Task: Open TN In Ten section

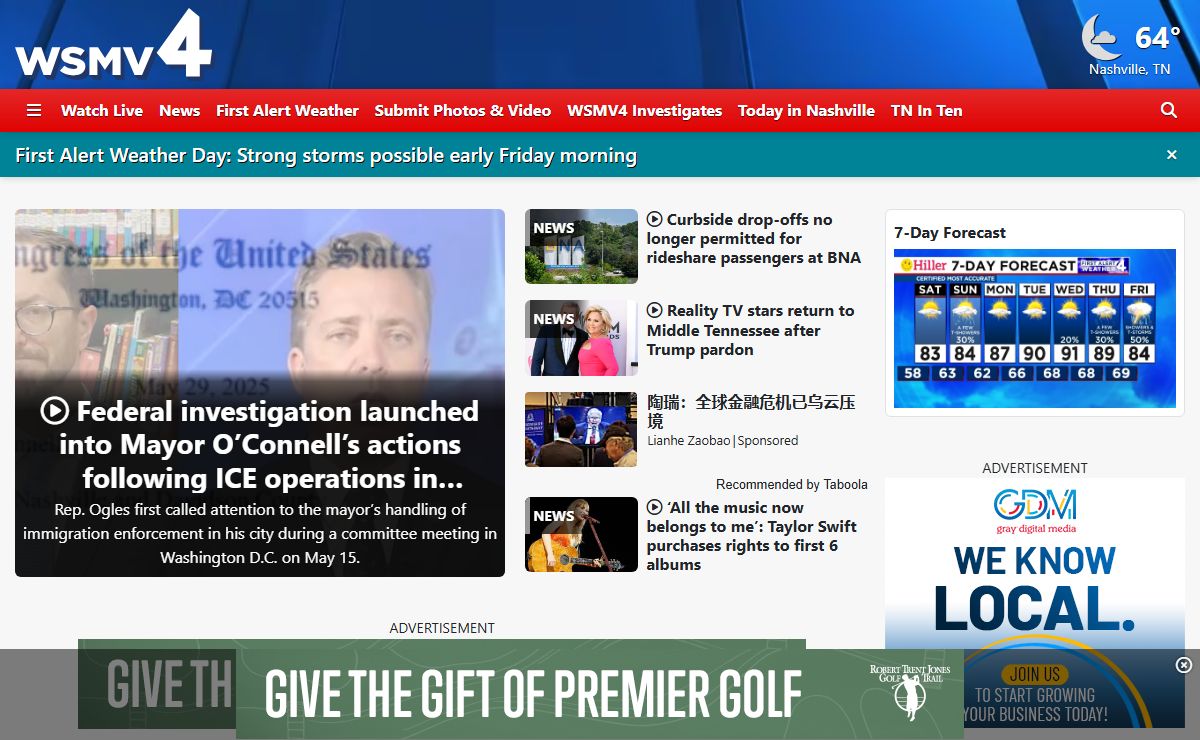Action: (x=927, y=111)
